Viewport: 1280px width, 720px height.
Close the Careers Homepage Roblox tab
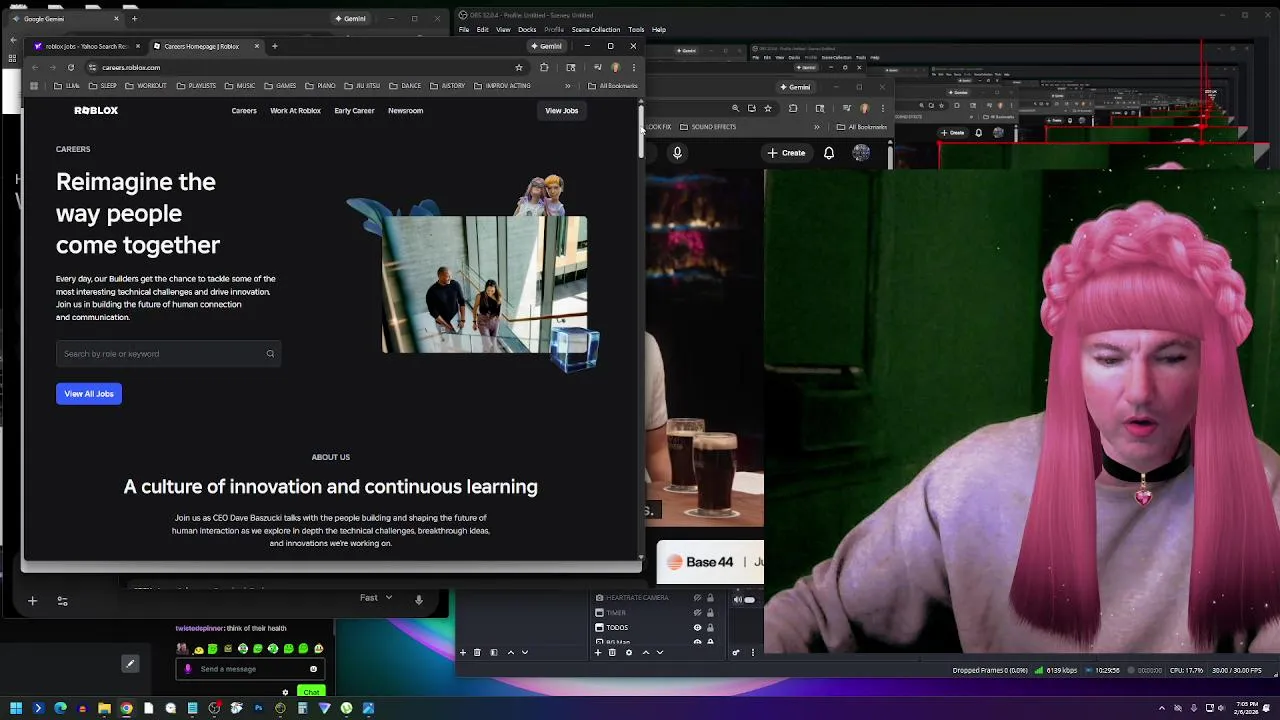click(257, 46)
